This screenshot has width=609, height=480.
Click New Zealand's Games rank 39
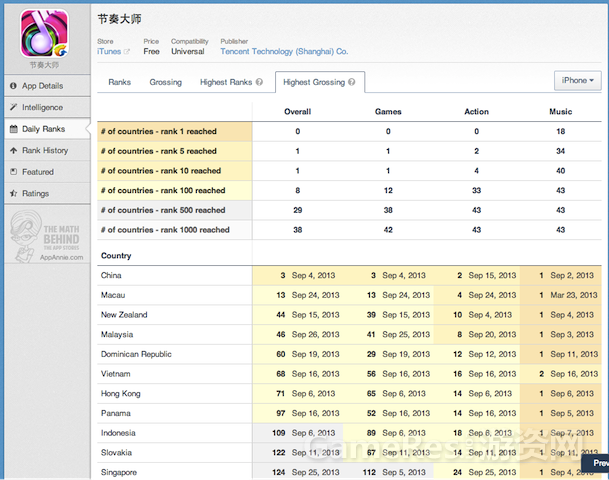coord(371,315)
